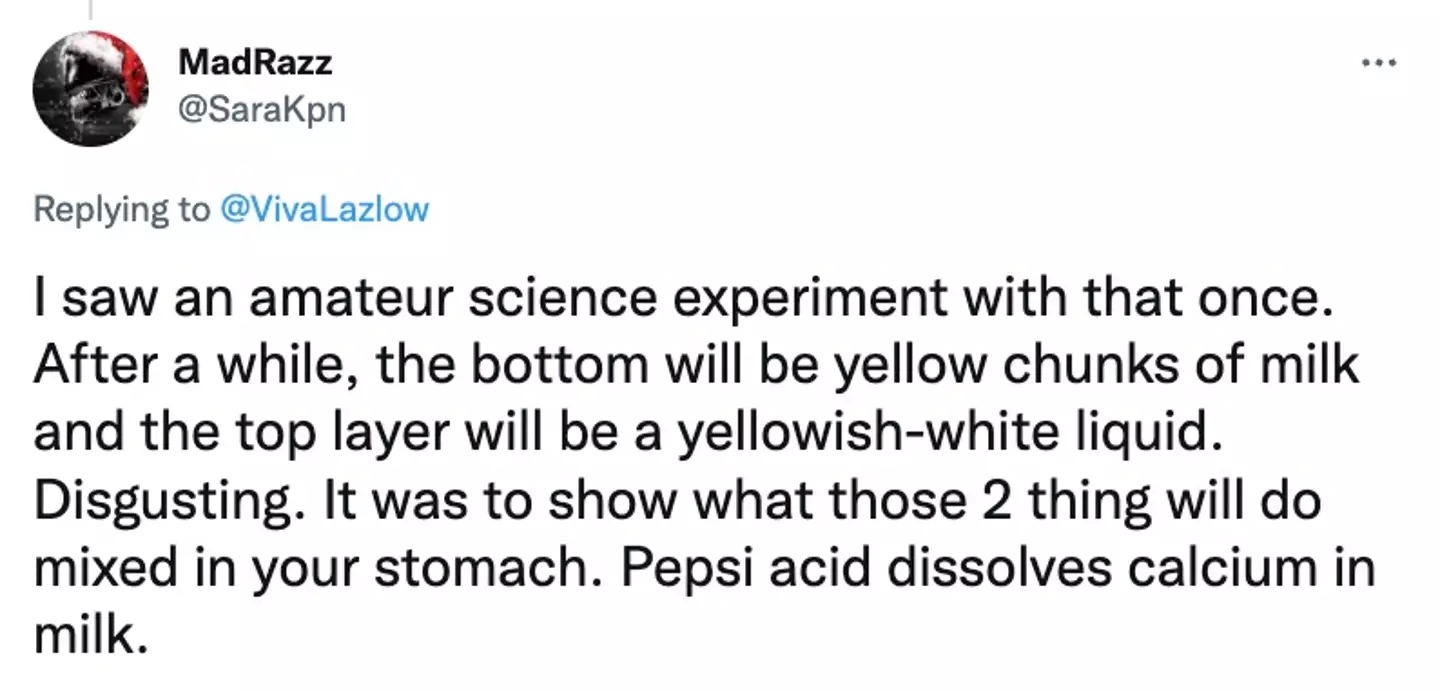
Task: Click the "Replying to" label
Action: (x=122, y=209)
